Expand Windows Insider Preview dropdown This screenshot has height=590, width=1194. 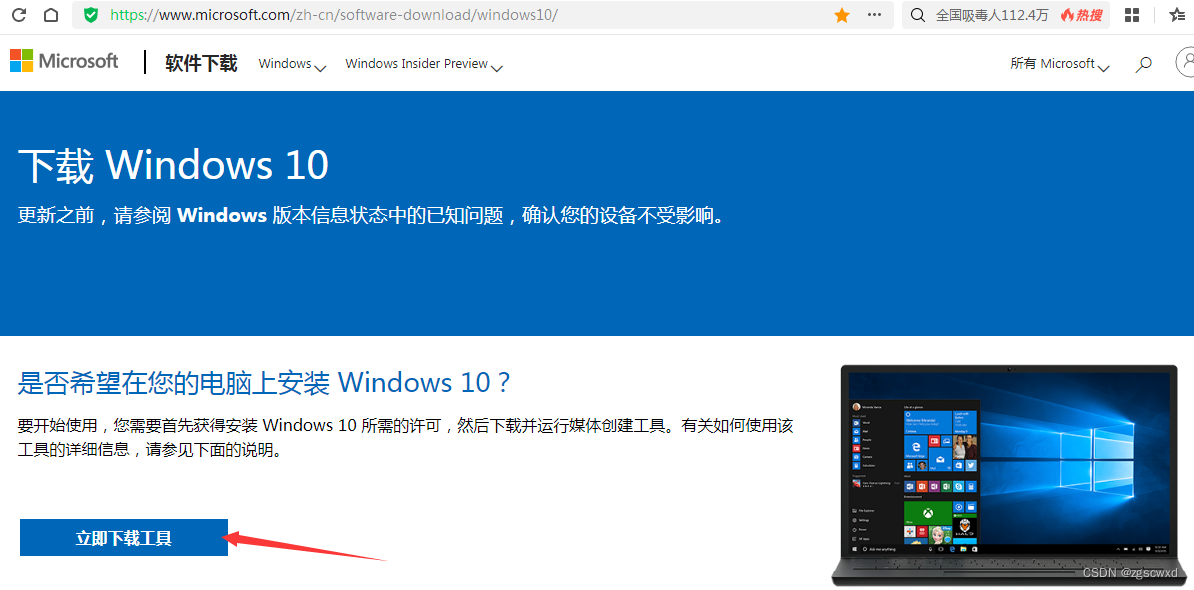[424, 64]
